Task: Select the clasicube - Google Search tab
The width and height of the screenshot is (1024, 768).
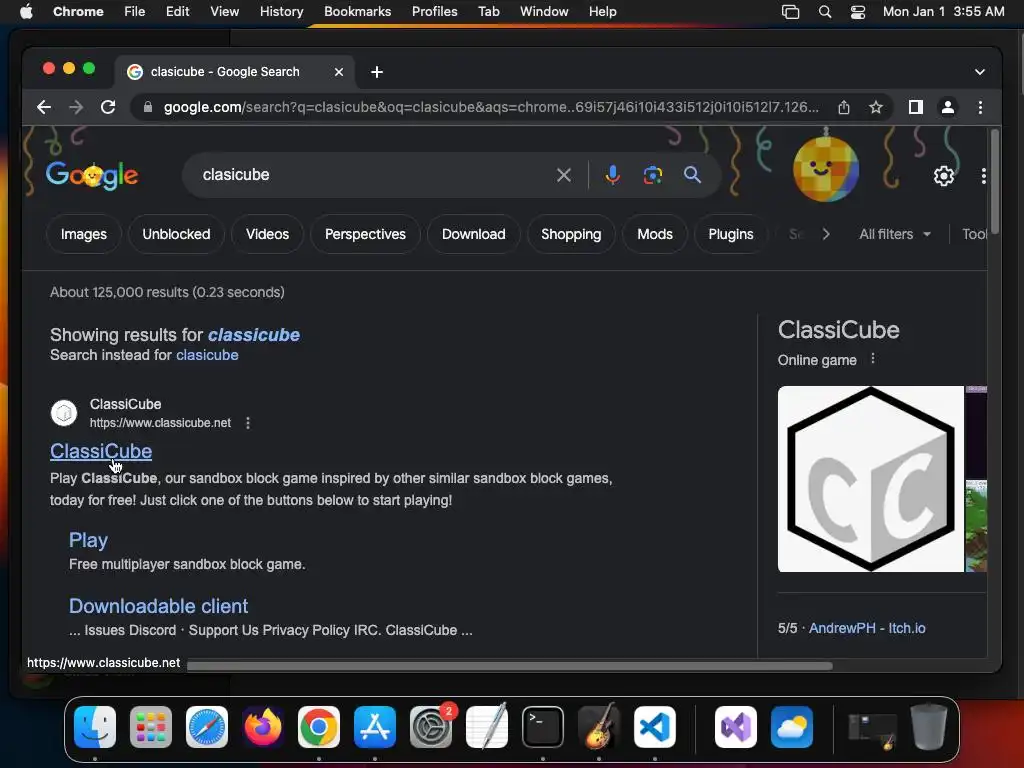Action: (225, 72)
